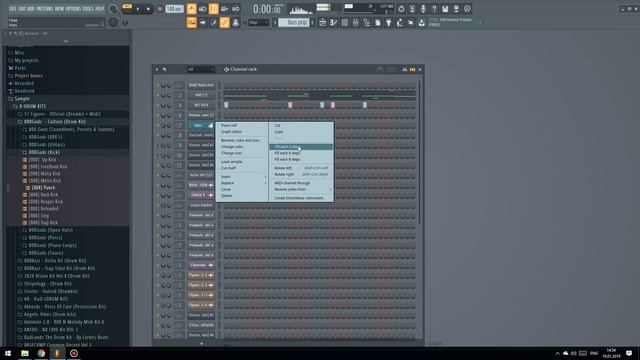Click the Hats channel name button
640x360 pixels.
point(201,125)
